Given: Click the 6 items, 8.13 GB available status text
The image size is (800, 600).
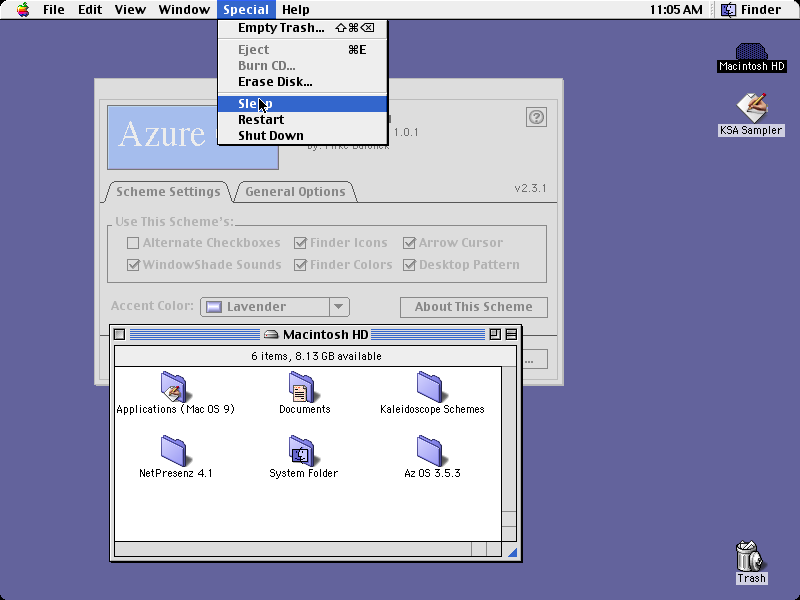Looking at the screenshot, I should [x=316, y=356].
